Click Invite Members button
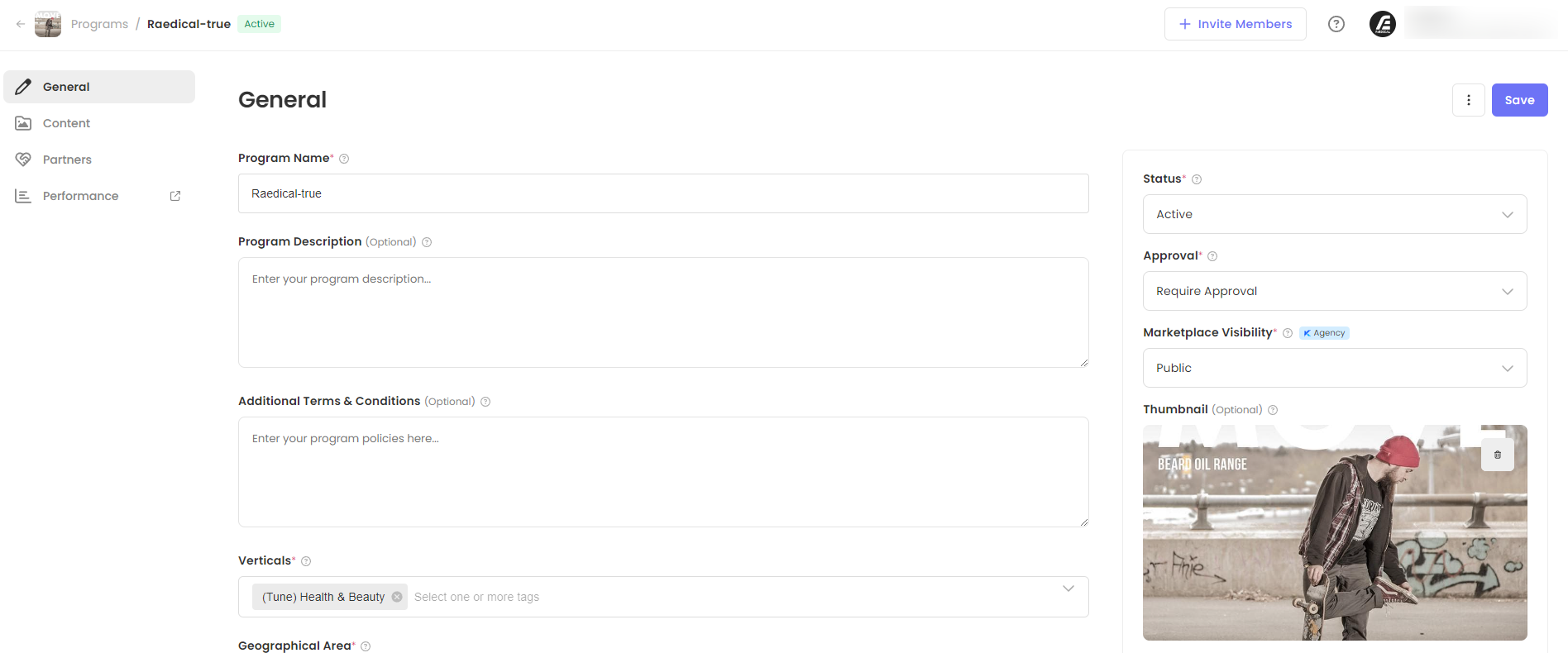Screen dimensions: 1568x653 pos(1236,24)
